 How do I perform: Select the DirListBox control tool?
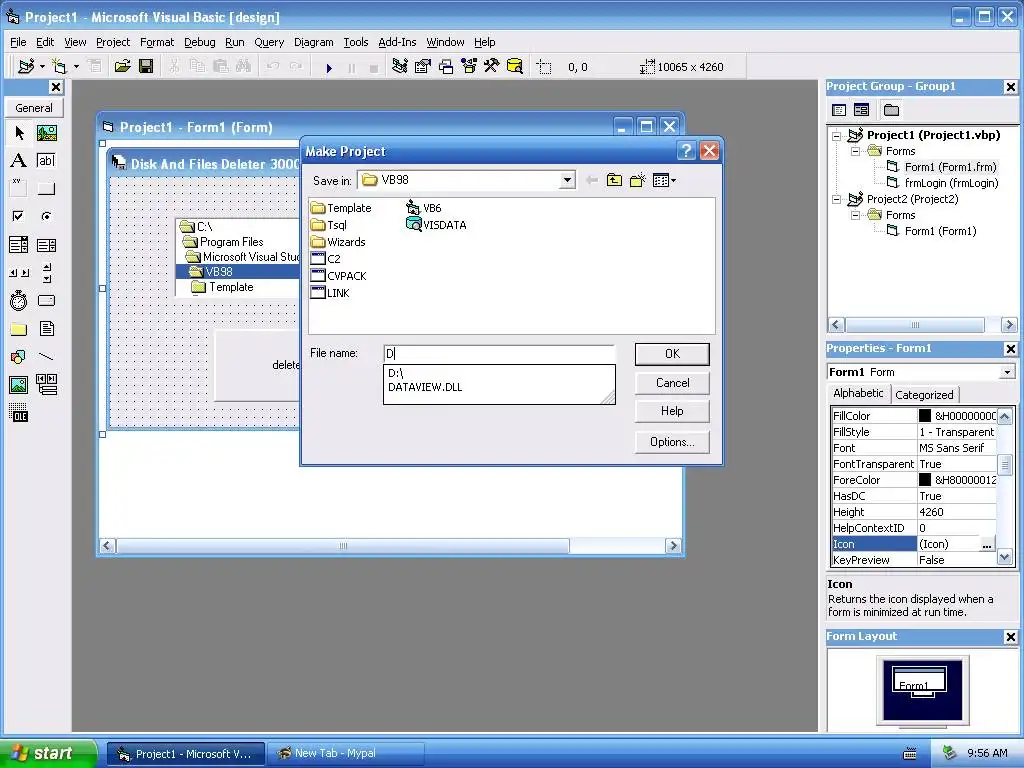pos(19,328)
